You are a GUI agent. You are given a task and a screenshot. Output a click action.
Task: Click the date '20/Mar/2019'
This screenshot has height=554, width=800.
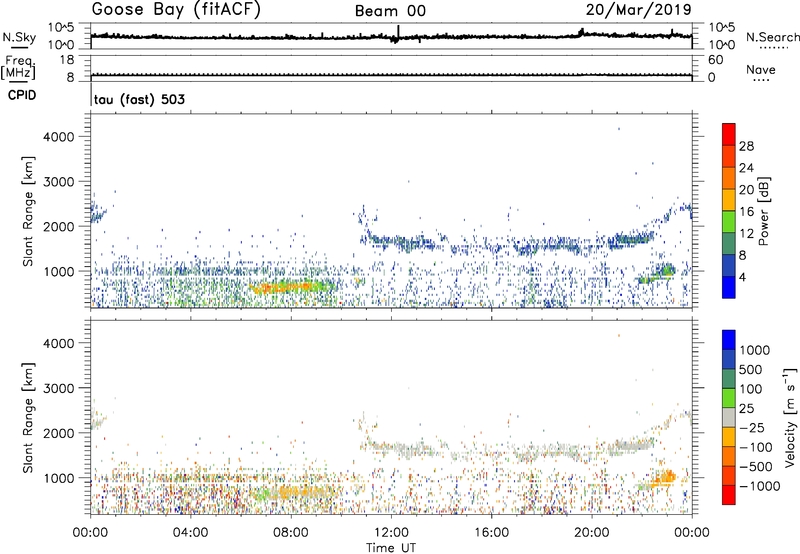(x=639, y=10)
